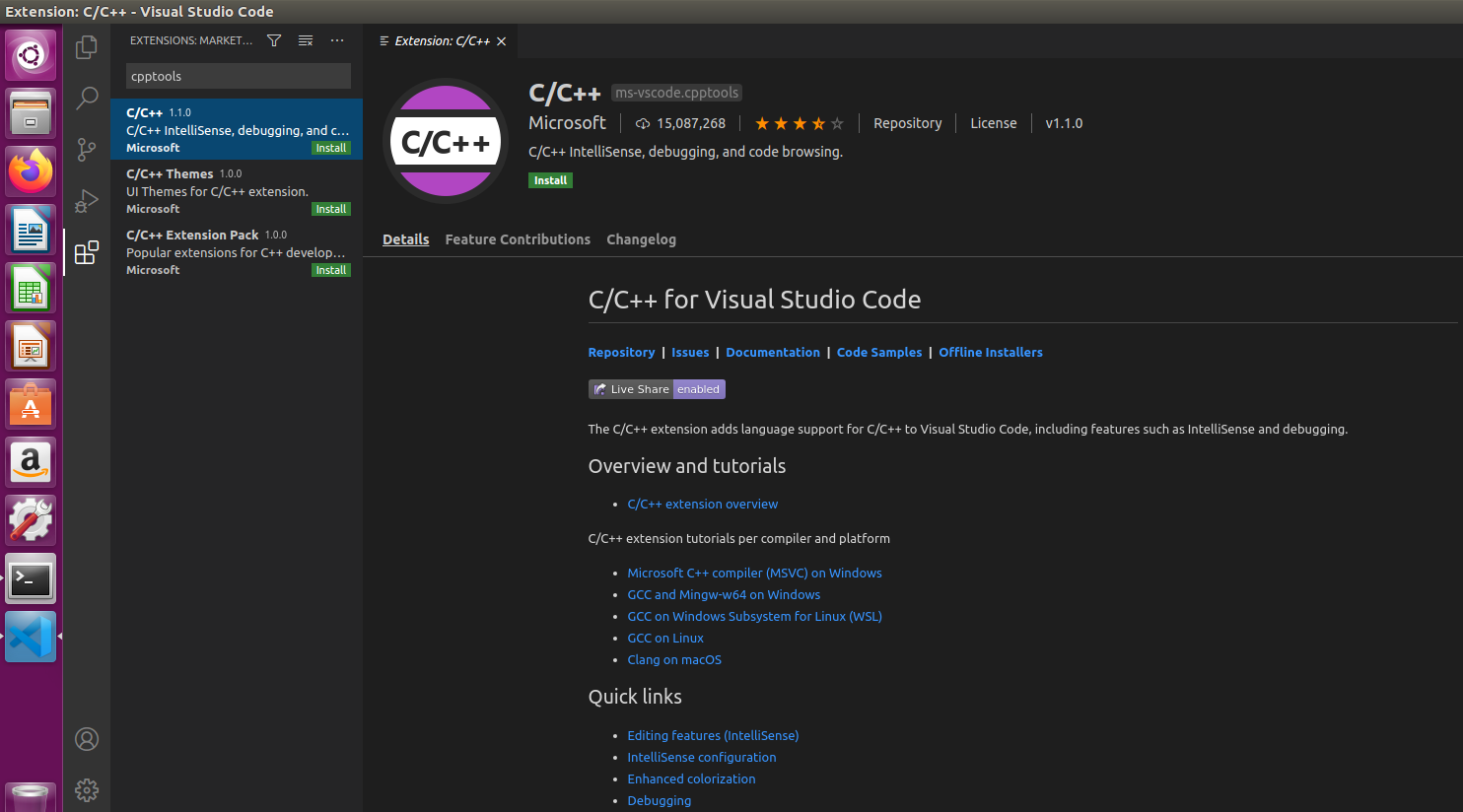The height and width of the screenshot is (812, 1463).
Task: Clear extensions search results icon
Action: coord(306,40)
